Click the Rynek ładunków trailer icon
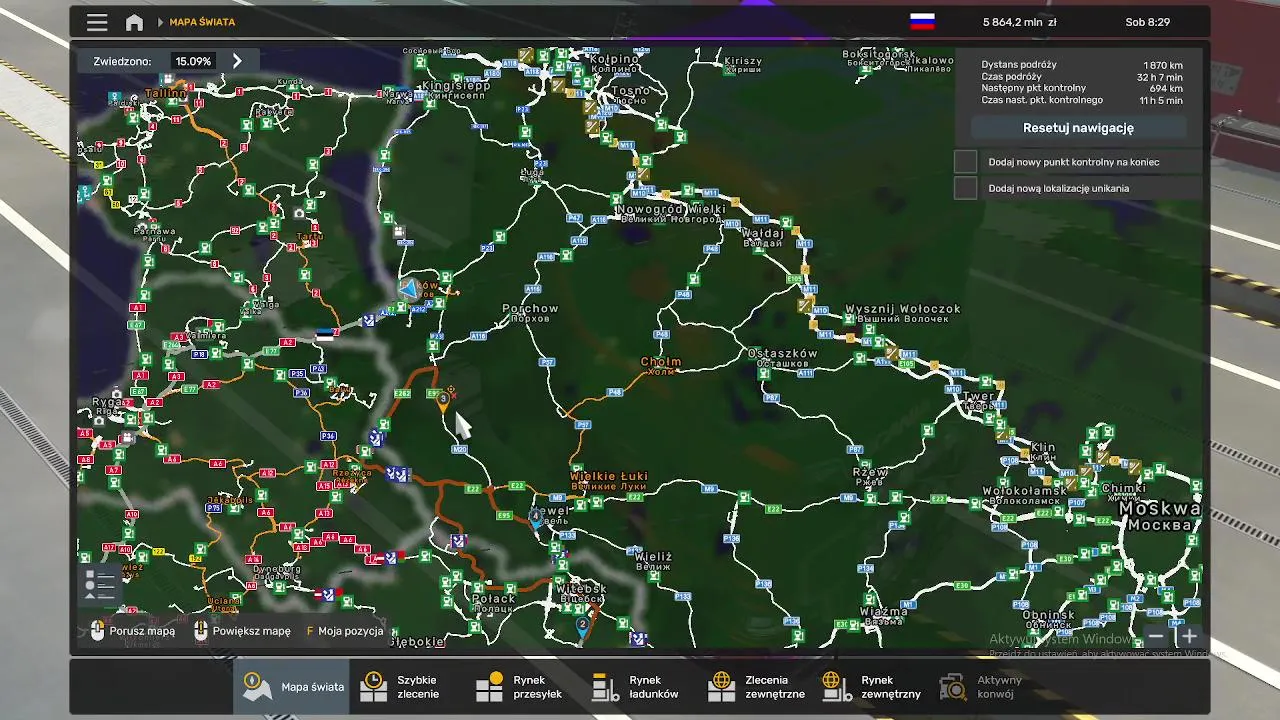Screen dimensions: 1280x720 pos(605,687)
